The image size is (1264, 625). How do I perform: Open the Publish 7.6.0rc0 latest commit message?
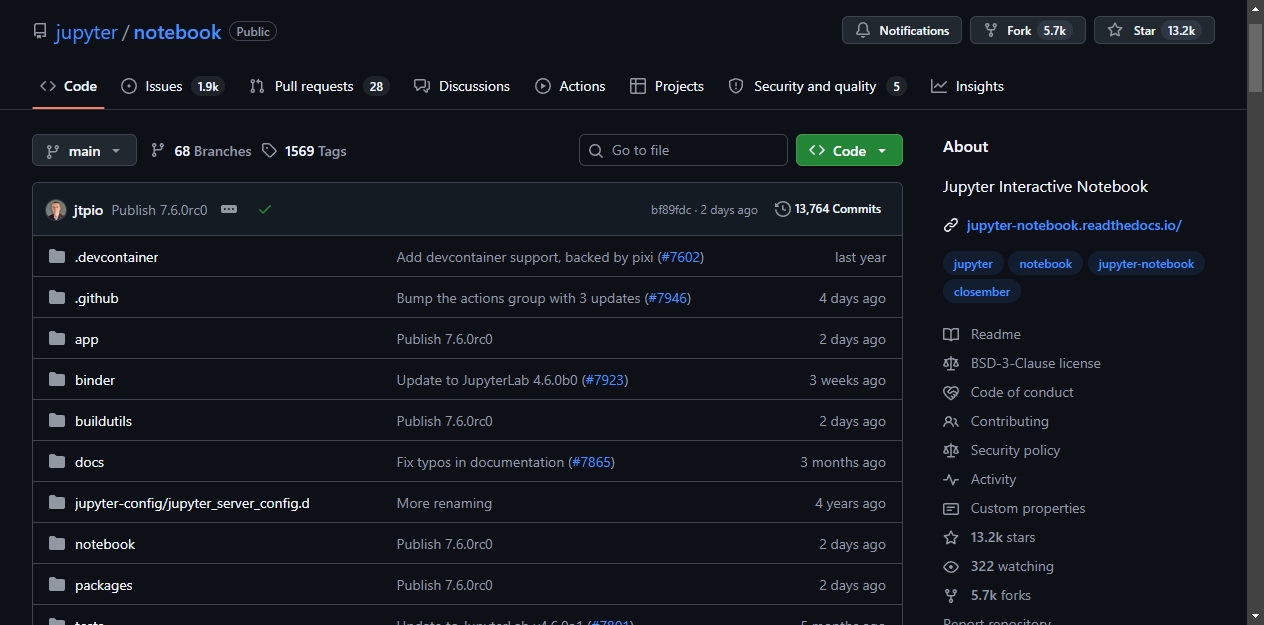[x=159, y=210]
